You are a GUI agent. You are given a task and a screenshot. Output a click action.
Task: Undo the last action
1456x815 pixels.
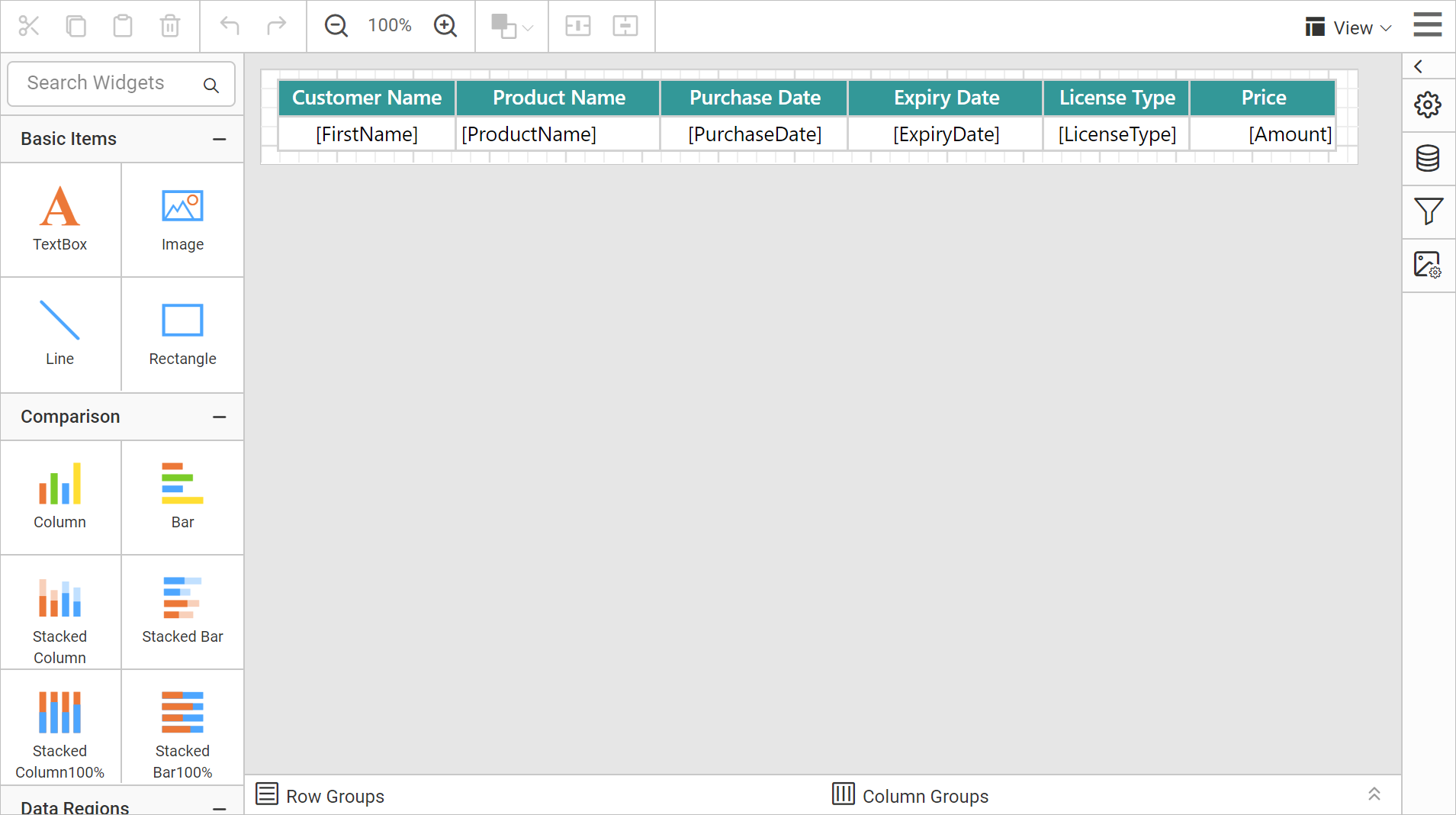230,26
